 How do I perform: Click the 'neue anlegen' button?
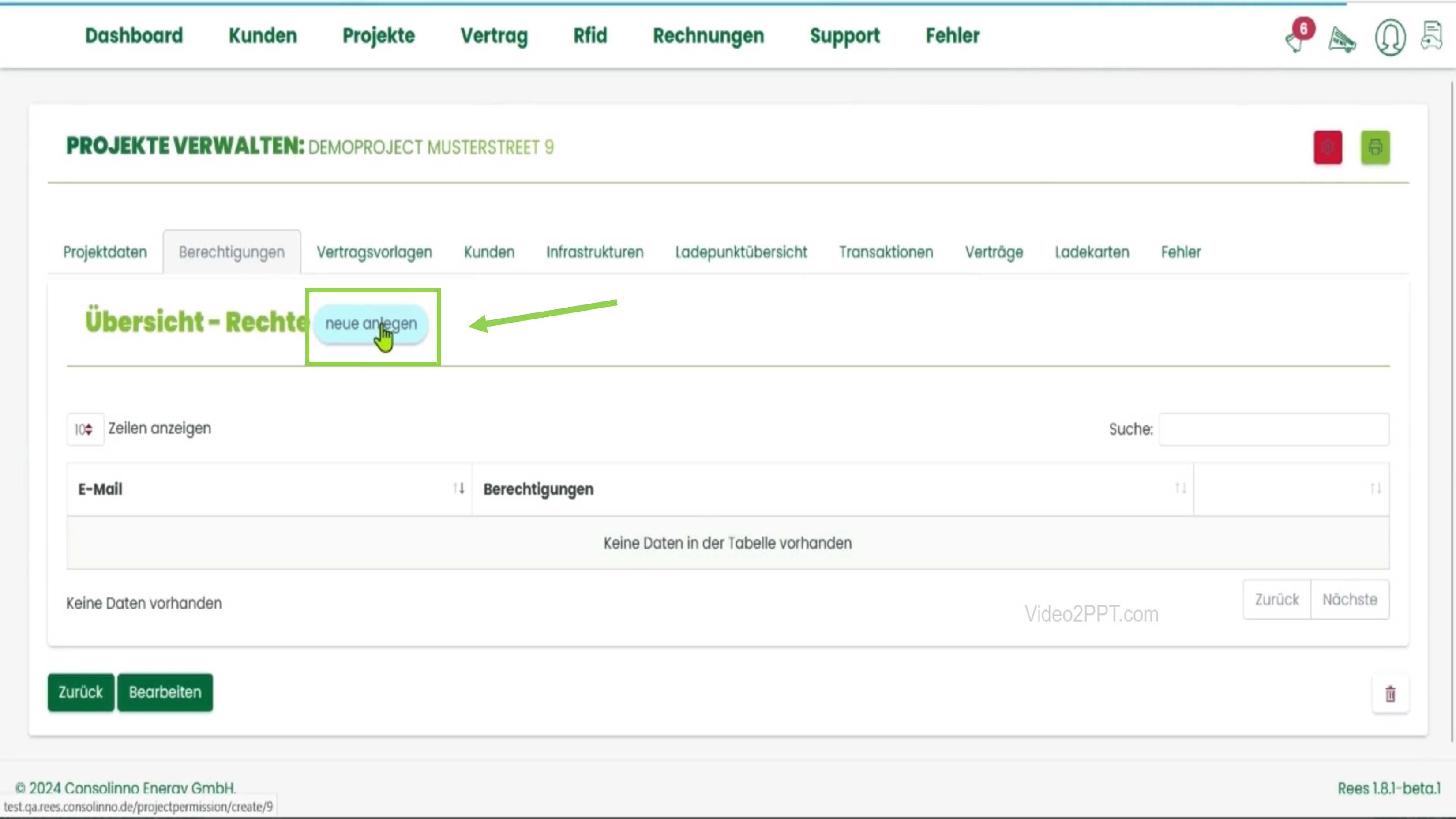click(372, 324)
